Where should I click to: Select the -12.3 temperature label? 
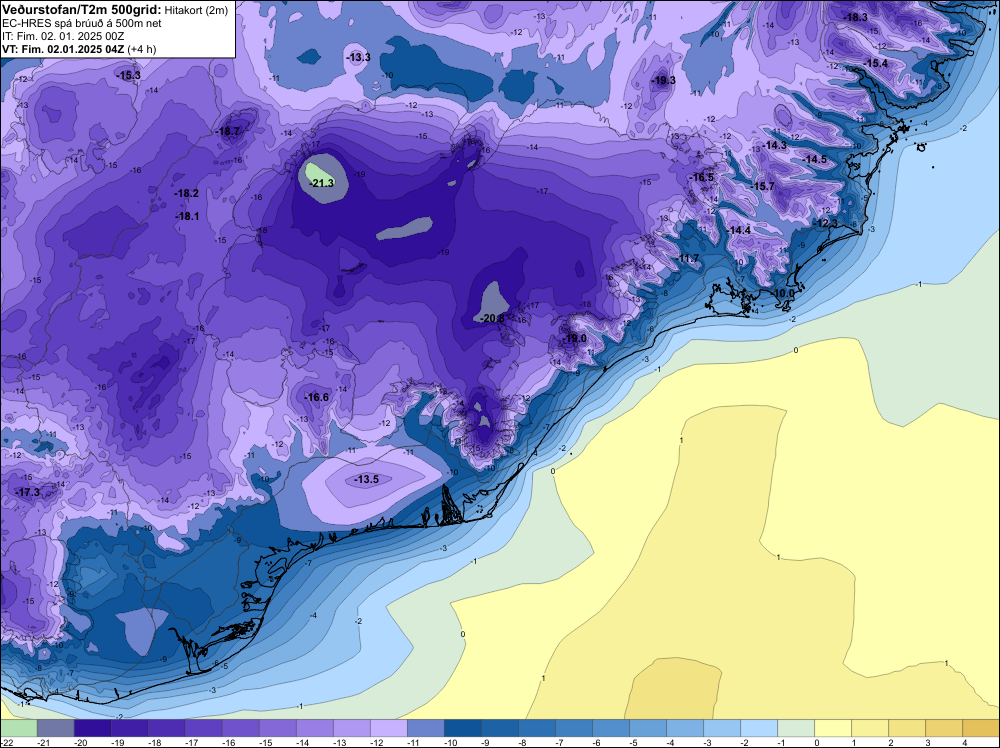pos(827,223)
